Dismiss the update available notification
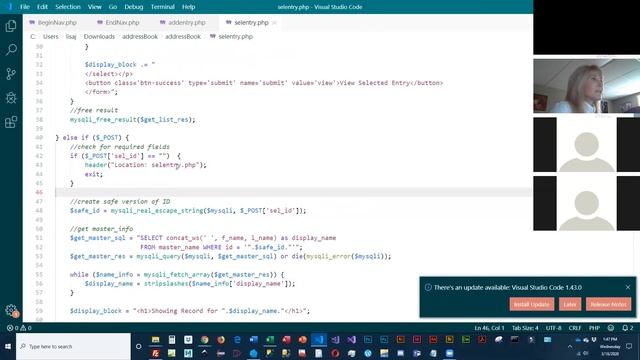This screenshot has width=640, height=360. [628, 287]
